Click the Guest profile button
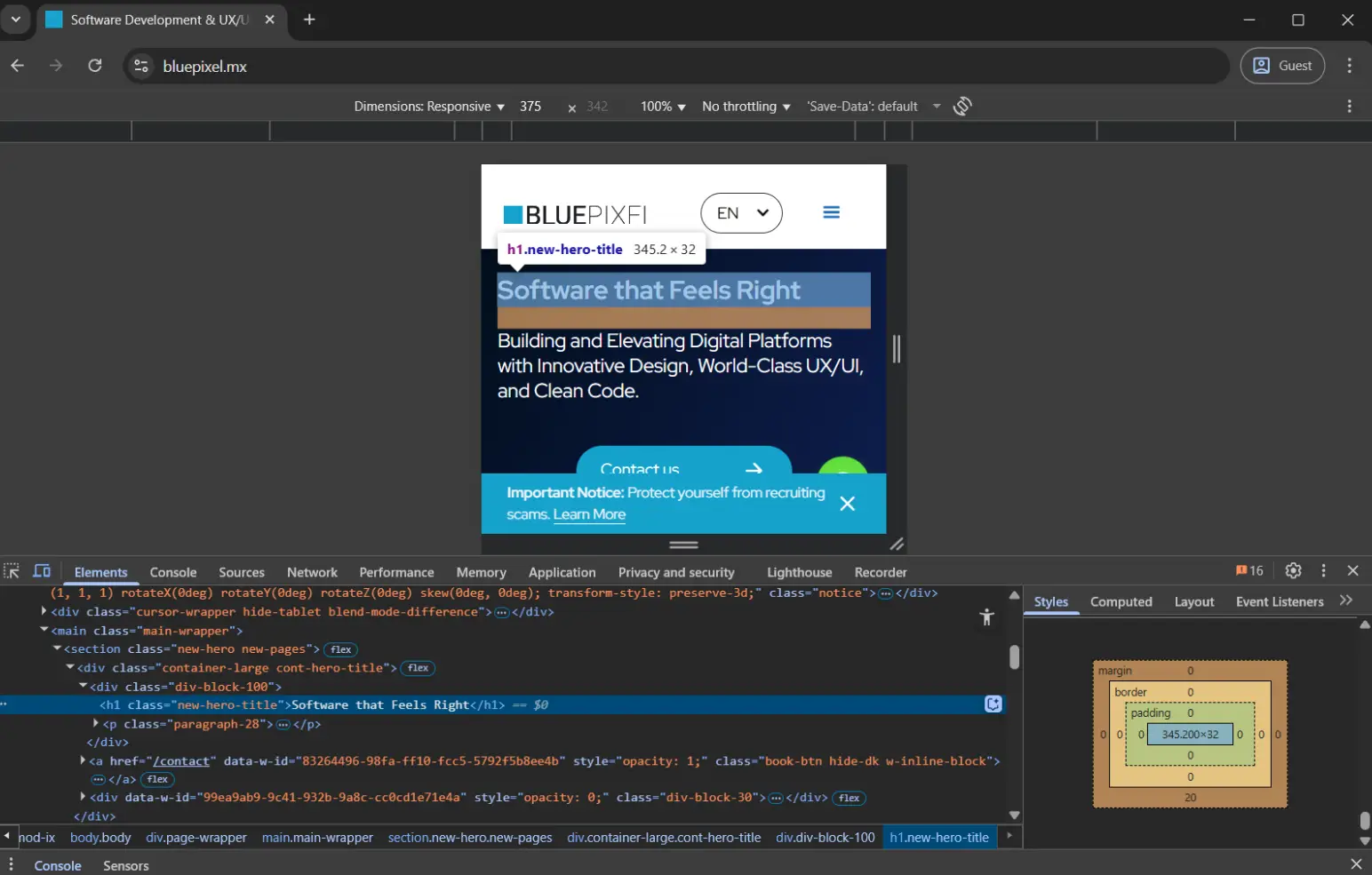 pos(1282,66)
